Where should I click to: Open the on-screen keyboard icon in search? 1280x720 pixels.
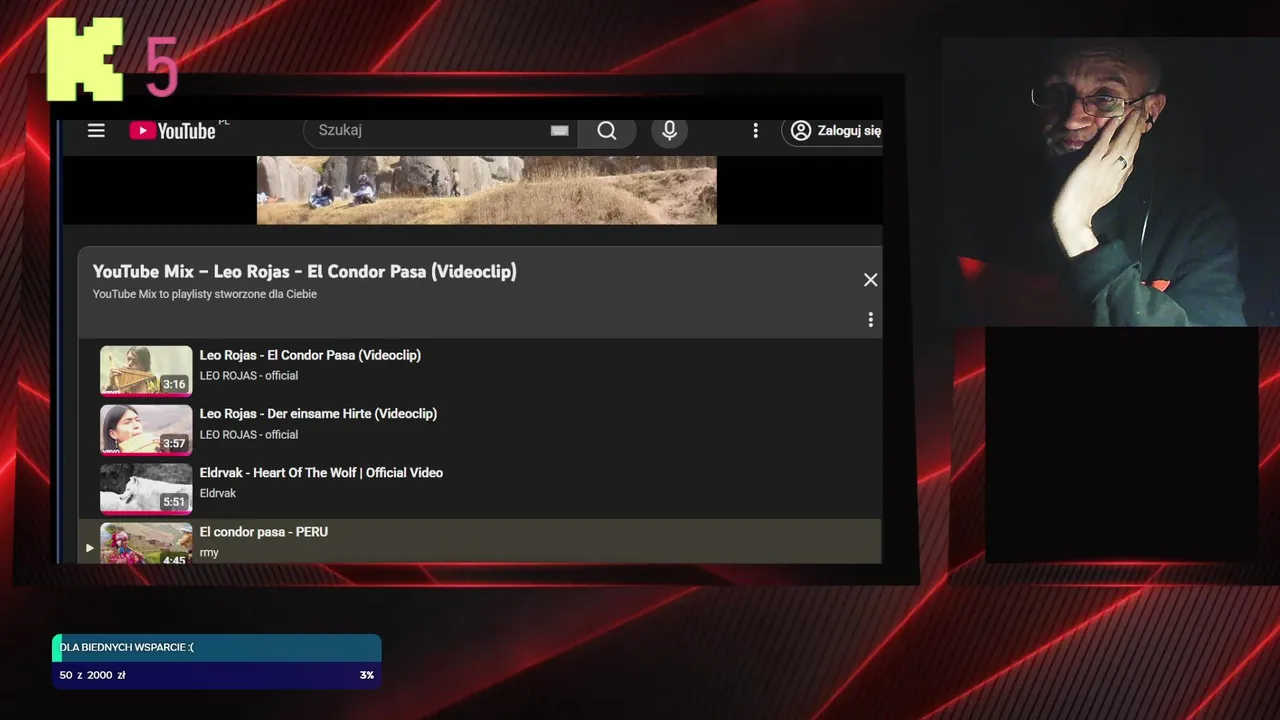pos(560,130)
